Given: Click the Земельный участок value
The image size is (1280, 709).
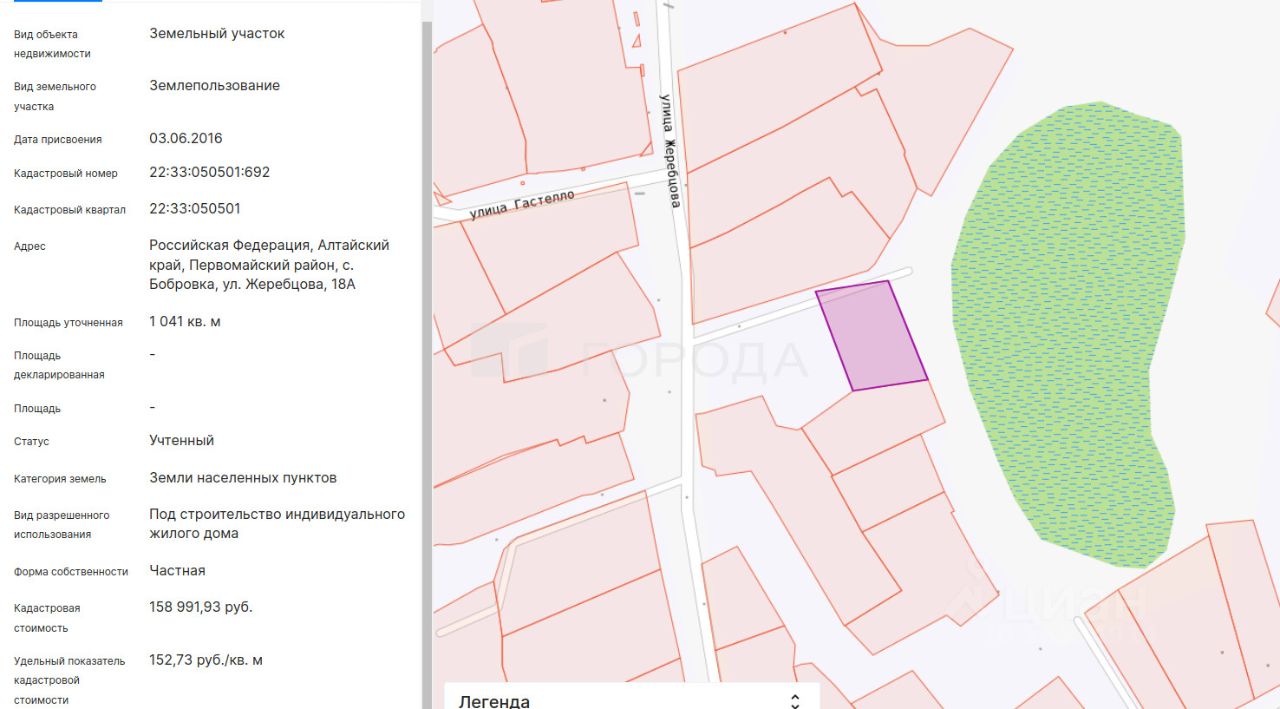Looking at the screenshot, I should pyautogui.click(x=217, y=33).
